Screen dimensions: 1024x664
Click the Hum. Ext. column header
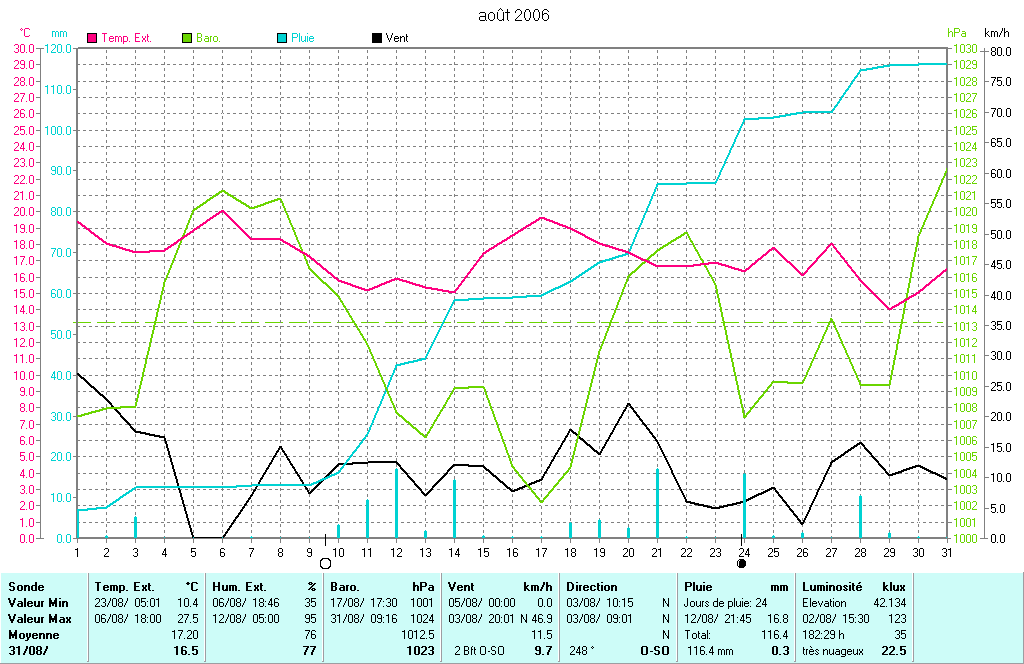pyautogui.click(x=240, y=587)
